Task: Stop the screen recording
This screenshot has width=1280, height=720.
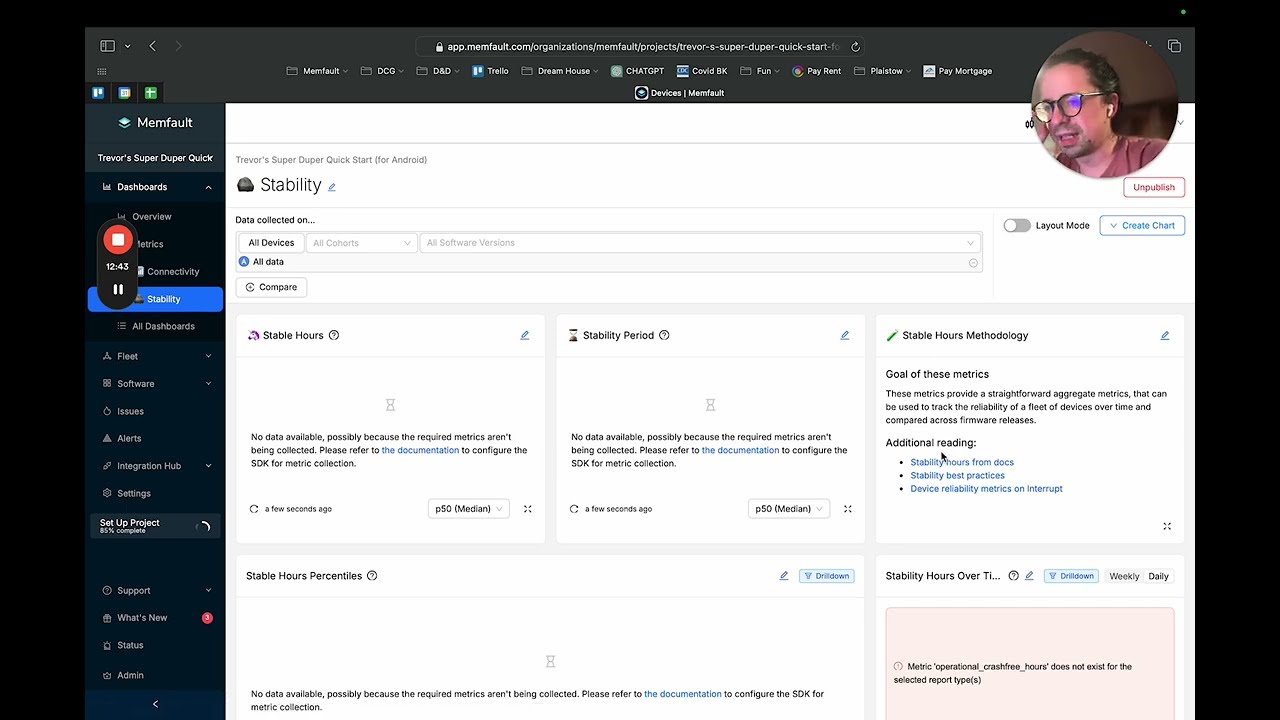Action: (x=118, y=240)
